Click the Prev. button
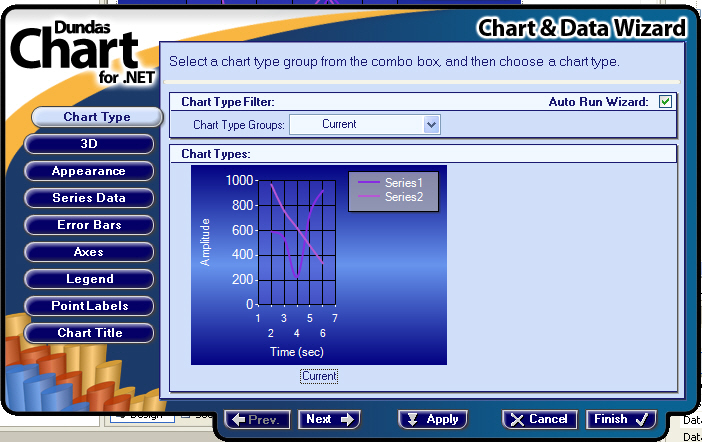Screen dimensions: 702x442 [257, 420]
